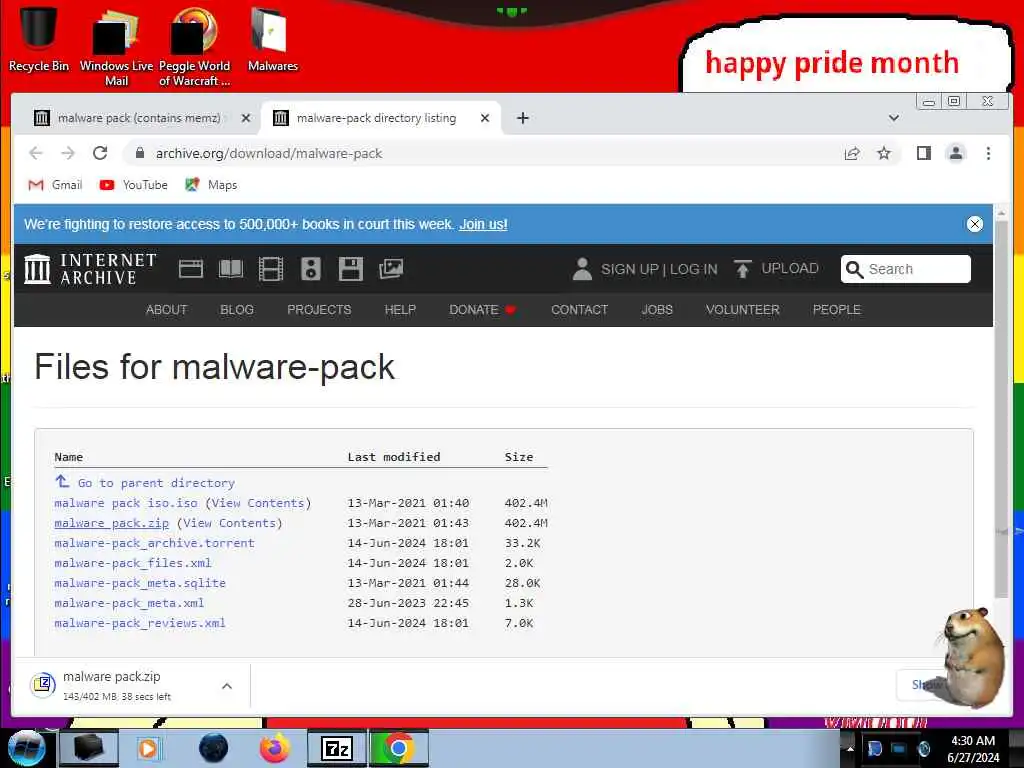1024x768 pixels.
Task: Dismiss the blue donation banner
Action: click(x=974, y=224)
